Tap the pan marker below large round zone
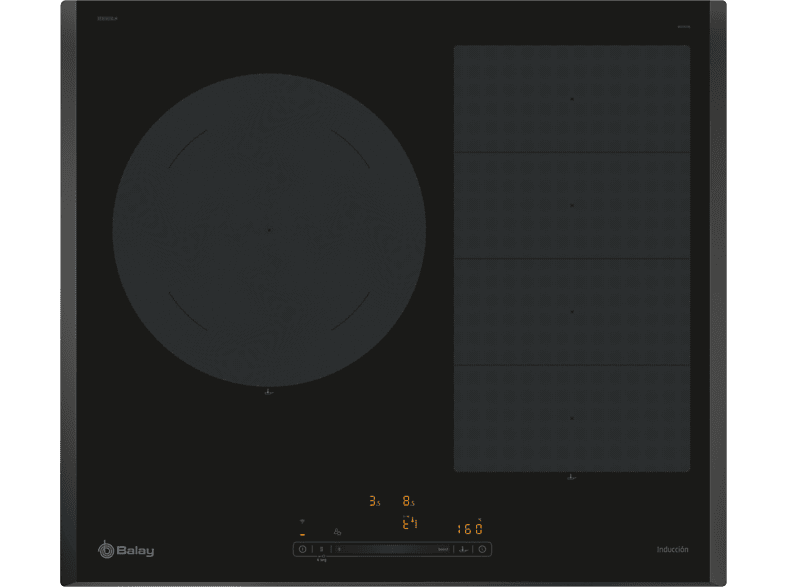This screenshot has width=786, height=587. tap(269, 394)
